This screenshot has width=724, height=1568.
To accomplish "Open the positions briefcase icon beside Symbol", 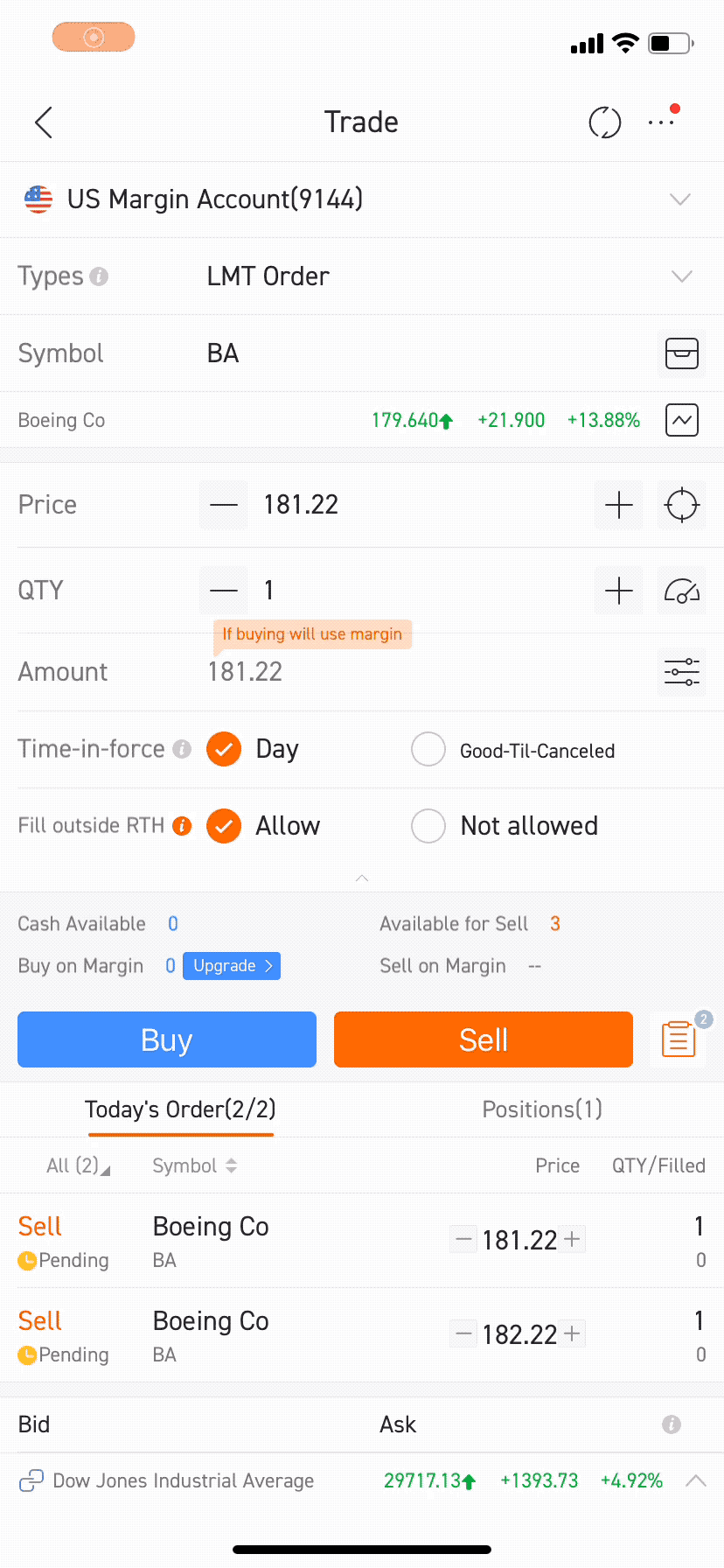I will point(682,353).
